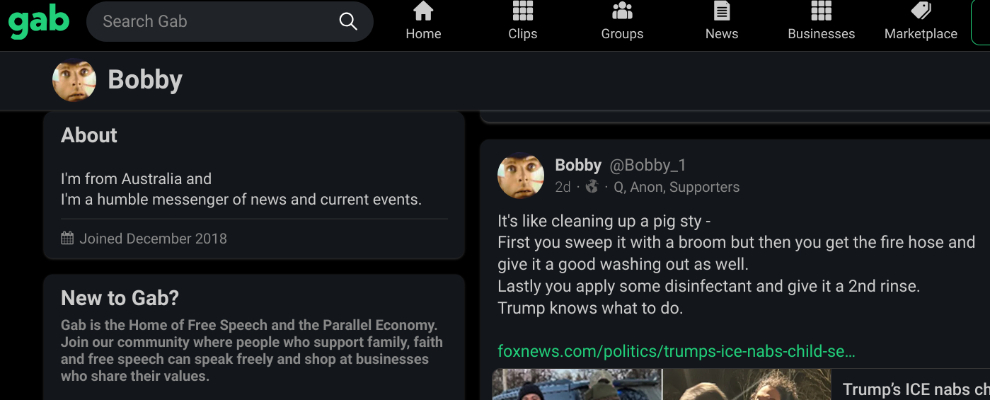The width and height of the screenshot is (990, 400).
Task: Open the Marketplace tag icon
Action: pyautogui.click(x=921, y=11)
